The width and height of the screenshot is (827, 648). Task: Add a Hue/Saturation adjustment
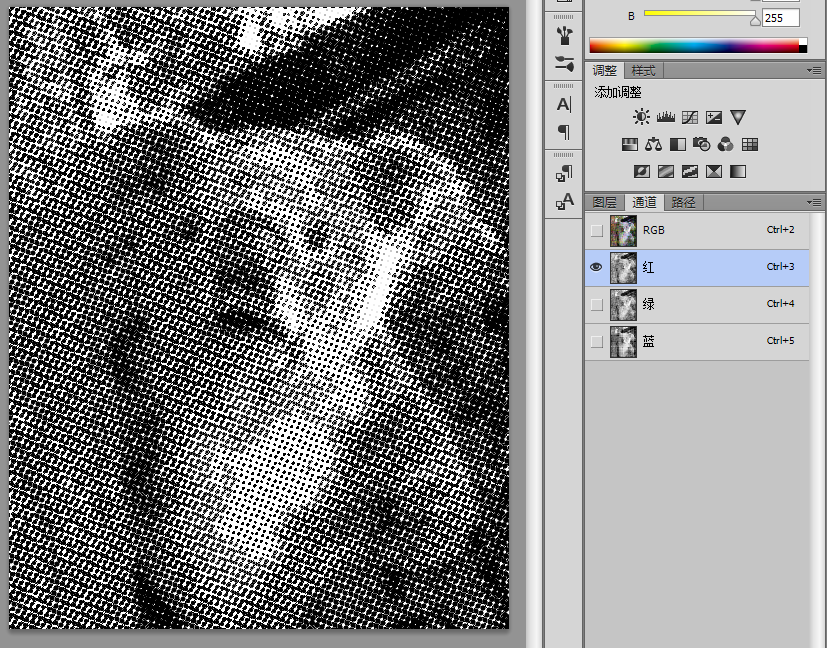pos(630,144)
